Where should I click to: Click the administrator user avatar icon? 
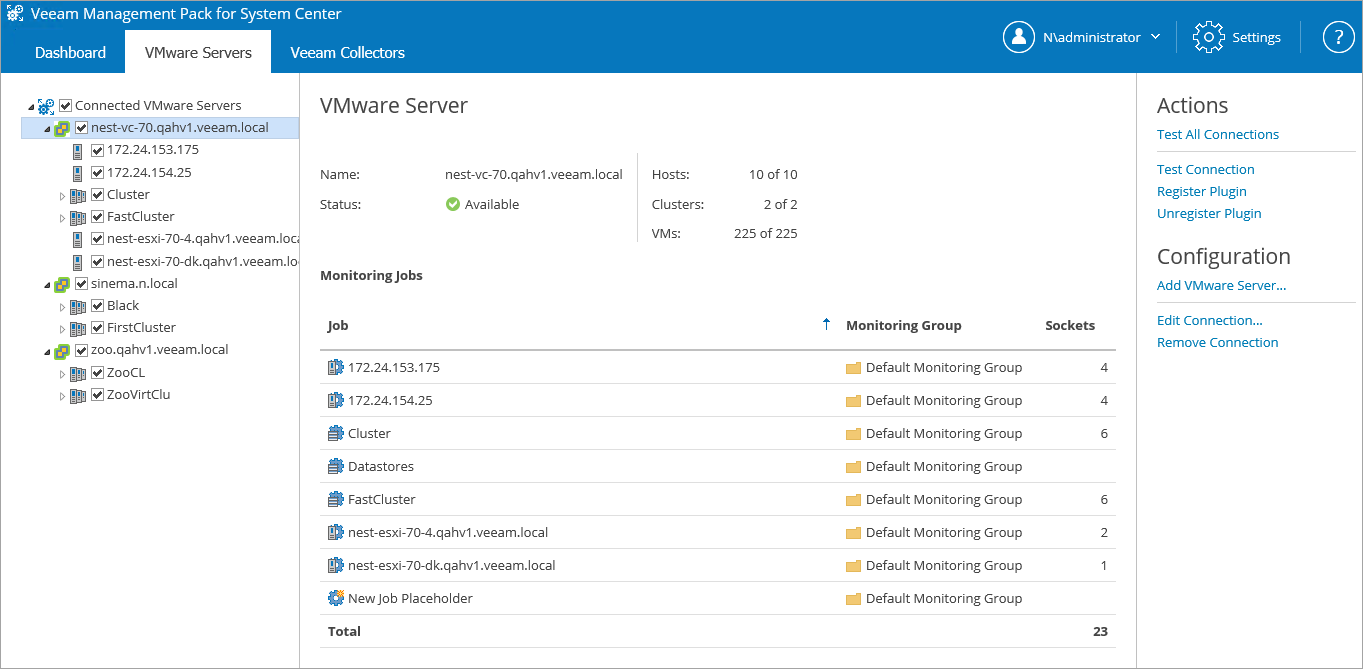coord(1018,37)
